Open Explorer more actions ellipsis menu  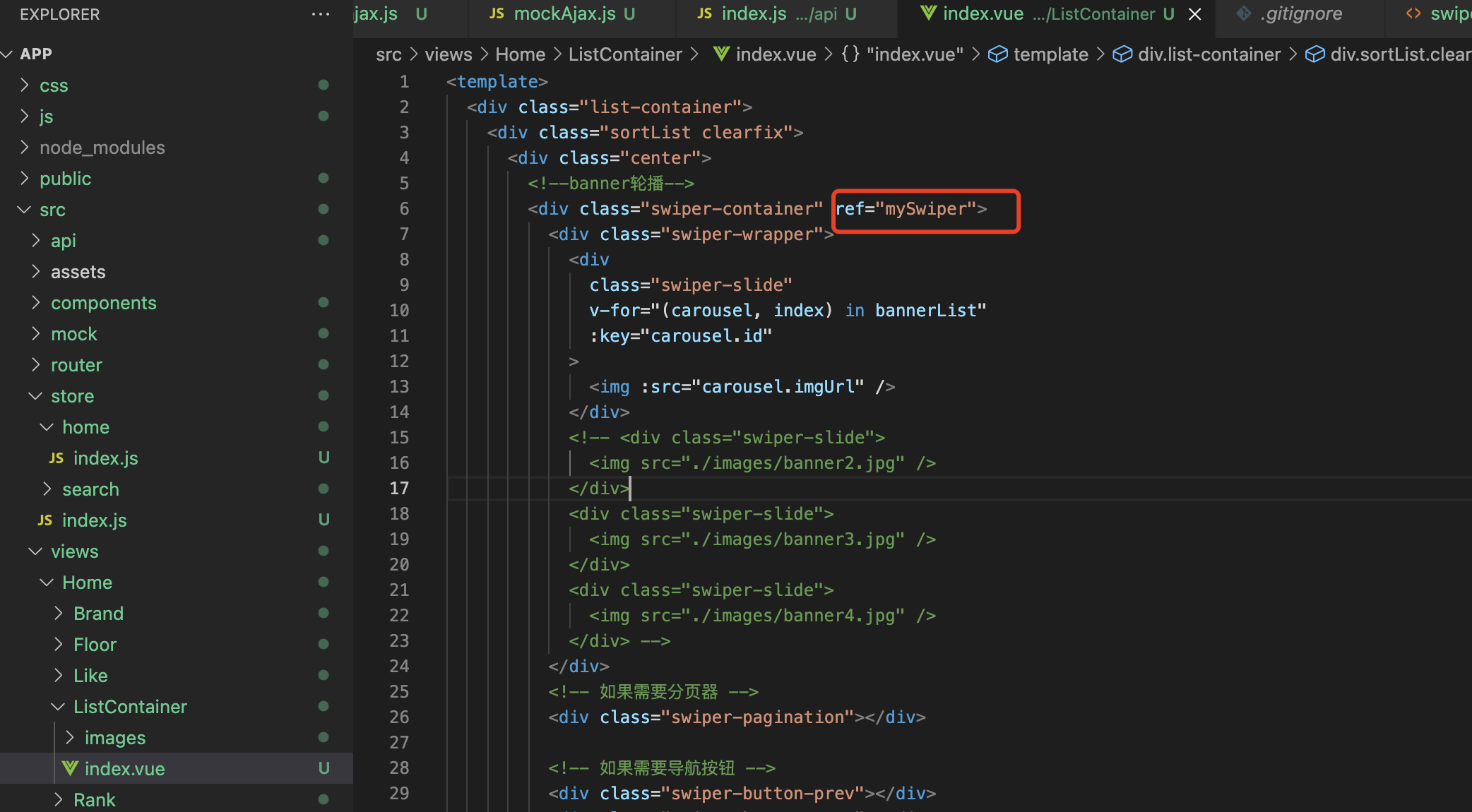coord(320,14)
